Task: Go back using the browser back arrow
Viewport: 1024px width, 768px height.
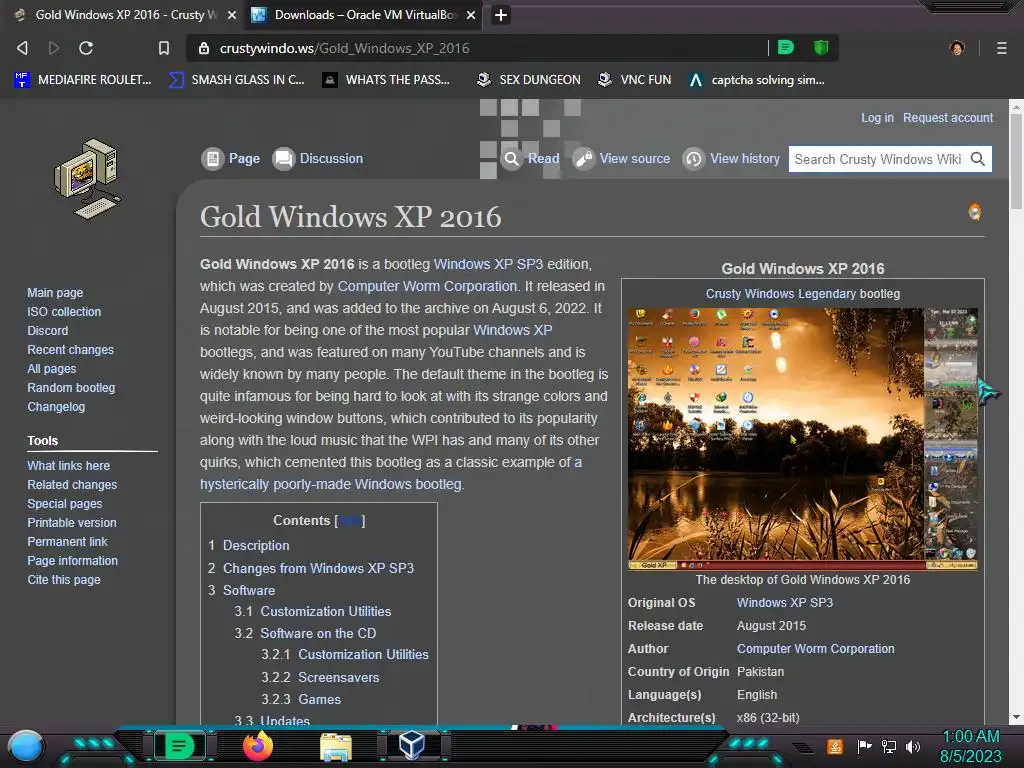Action: pyautogui.click(x=22, y=48)
